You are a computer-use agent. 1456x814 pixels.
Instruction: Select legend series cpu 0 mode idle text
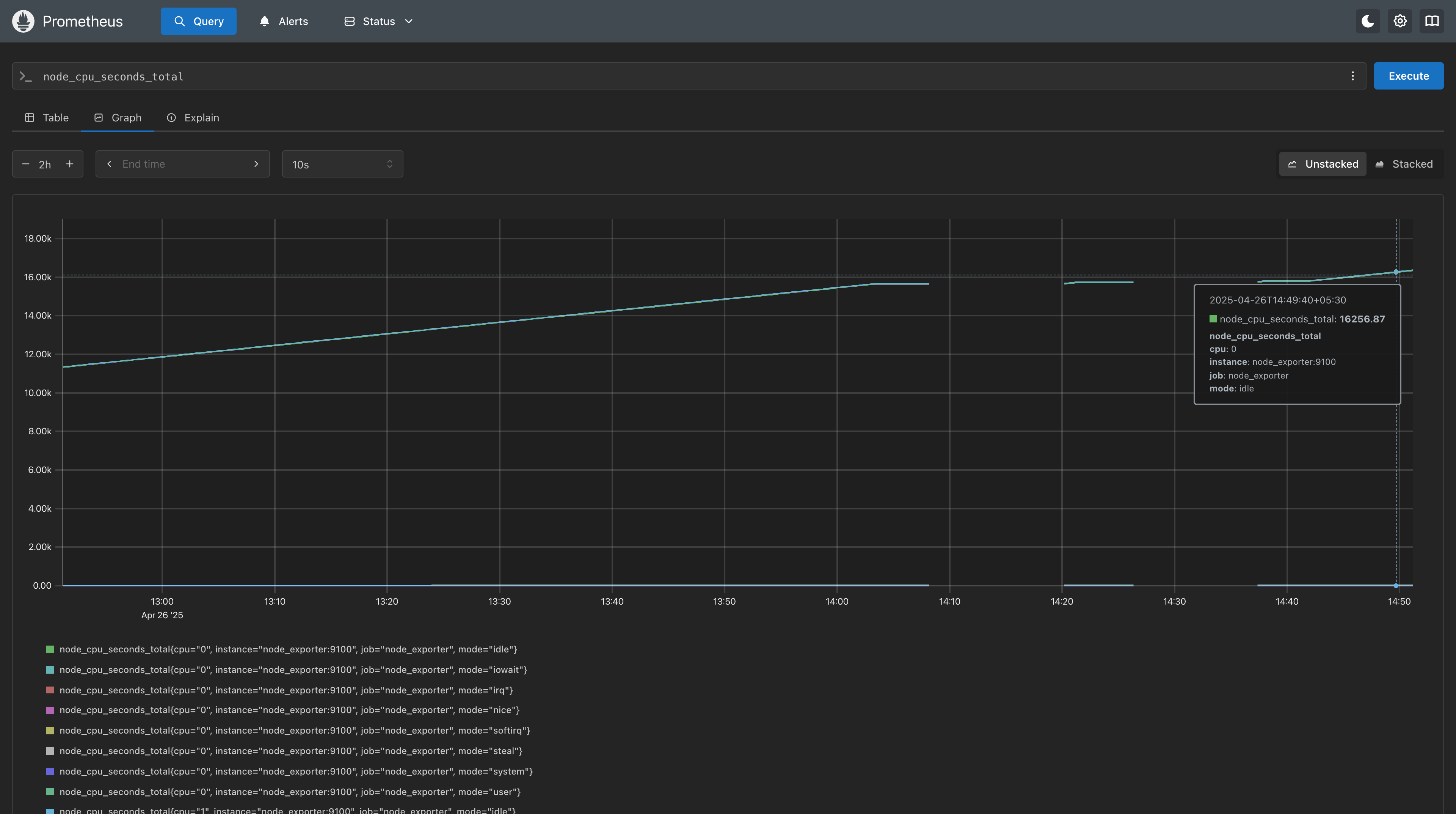click(x=288, y=649)
